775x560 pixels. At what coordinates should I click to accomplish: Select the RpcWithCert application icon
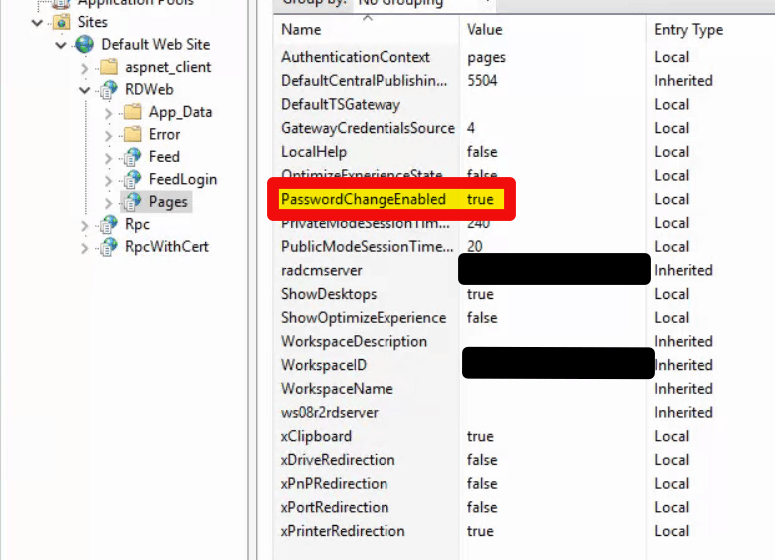click(108, 247)
